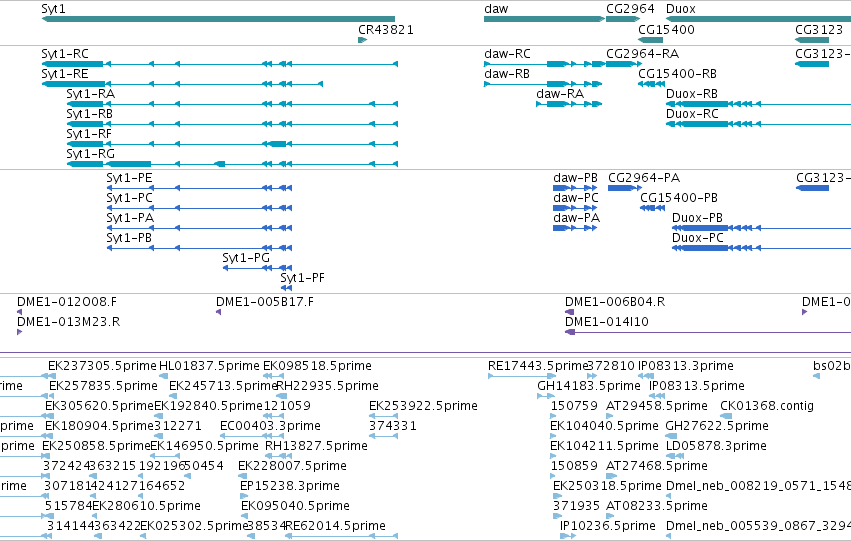The width and height of the screenshot is (851, 541).
Task: Select the Duox gene bar
Action: click(x=758, y=20)
